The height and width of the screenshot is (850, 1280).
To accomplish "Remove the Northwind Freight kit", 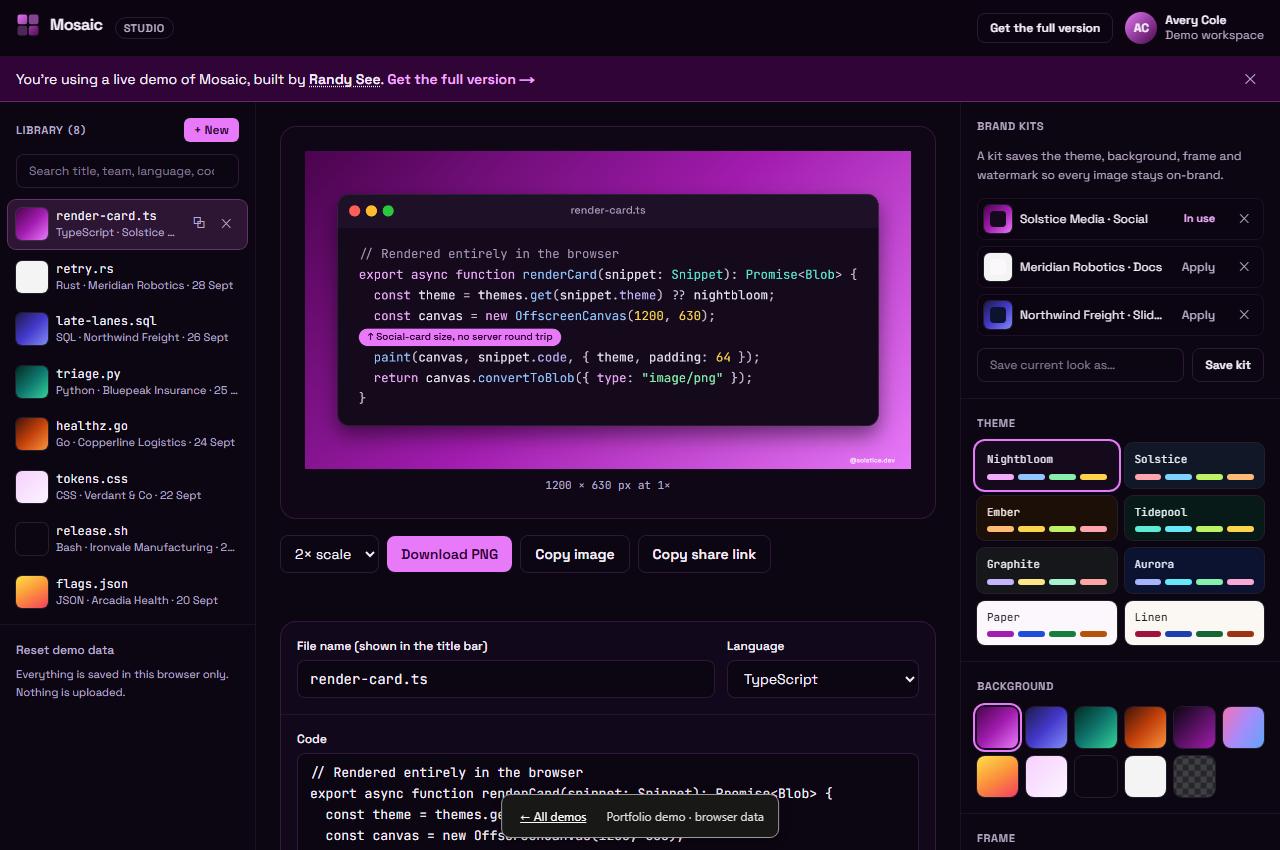I will pyautogui.click(x=1244, y=315).
